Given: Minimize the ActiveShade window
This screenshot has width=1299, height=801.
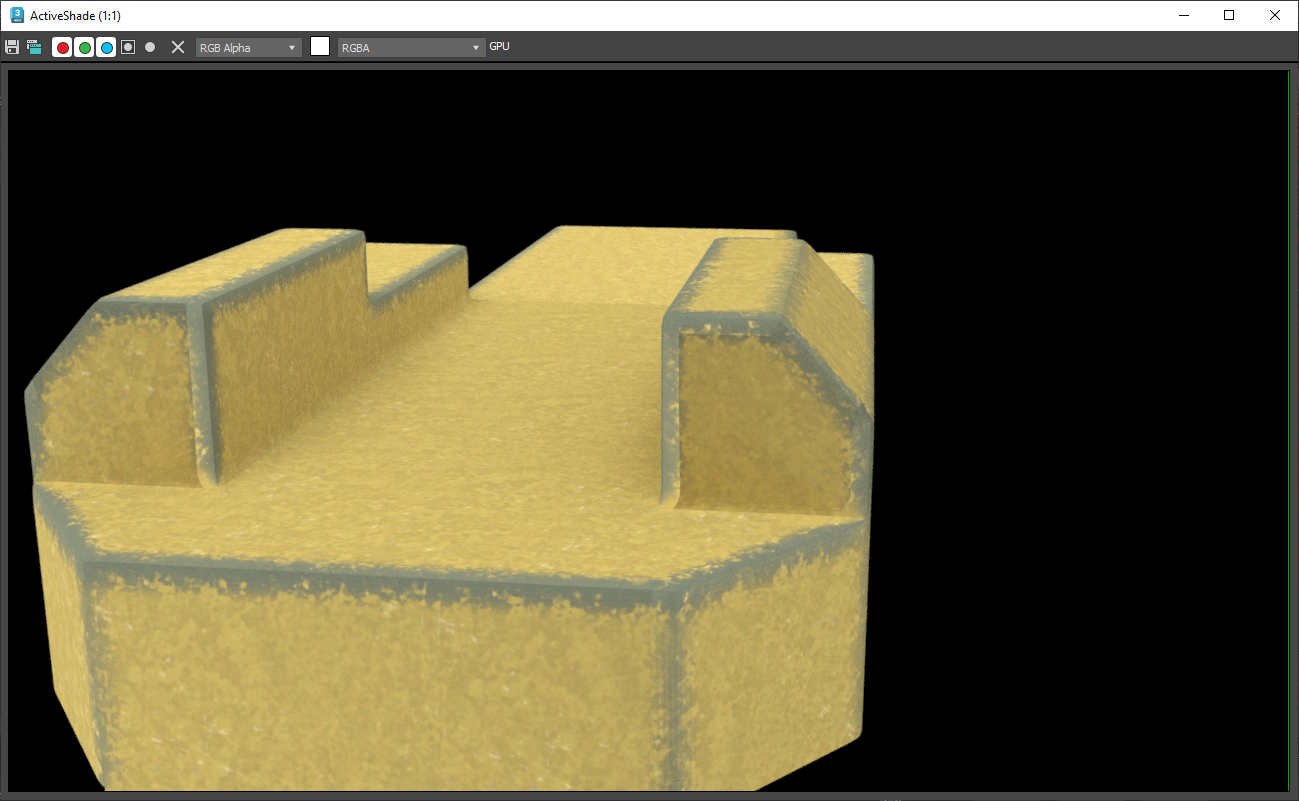Looking at the screenshot, I should pyautogui.click(x=1184, y=15).
